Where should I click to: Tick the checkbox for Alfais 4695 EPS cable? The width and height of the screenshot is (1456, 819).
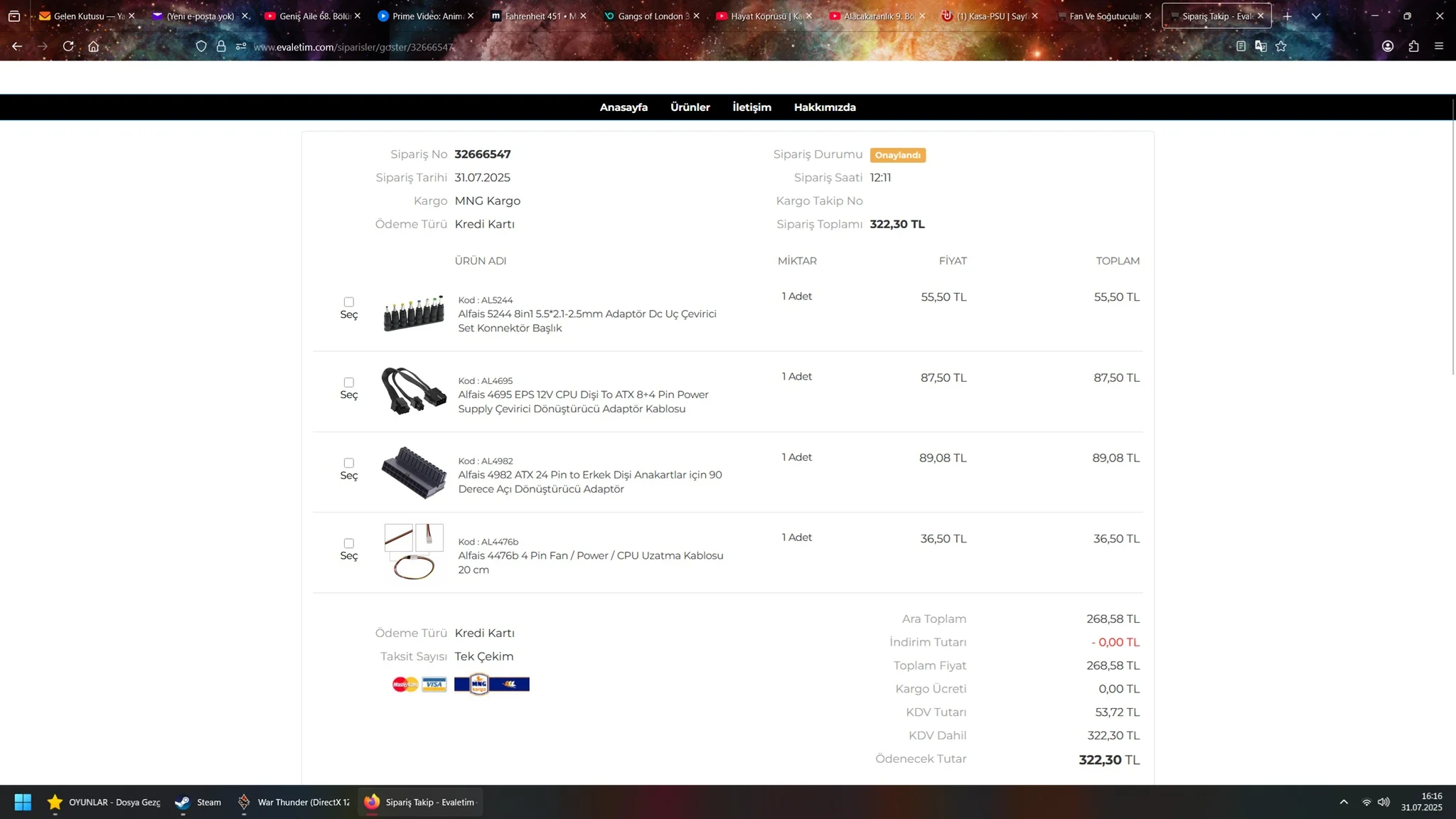point(348,382)
